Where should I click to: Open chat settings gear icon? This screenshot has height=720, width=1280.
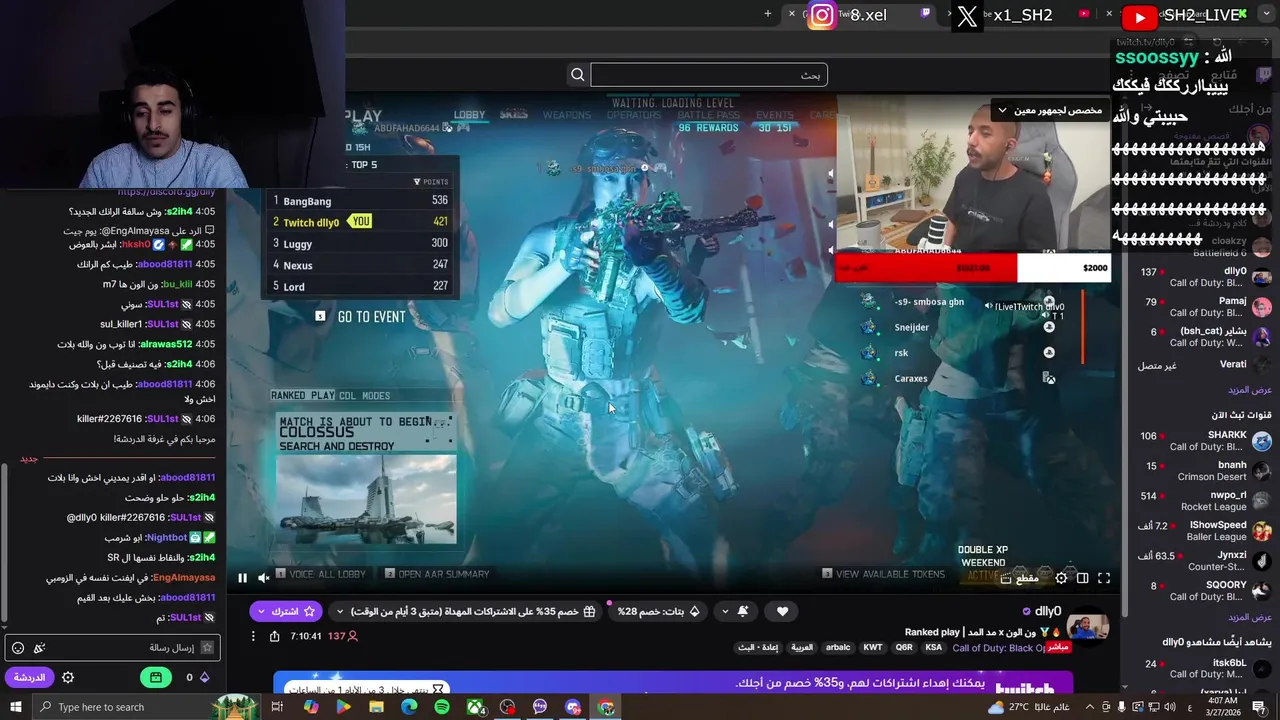tap(68, 677)
